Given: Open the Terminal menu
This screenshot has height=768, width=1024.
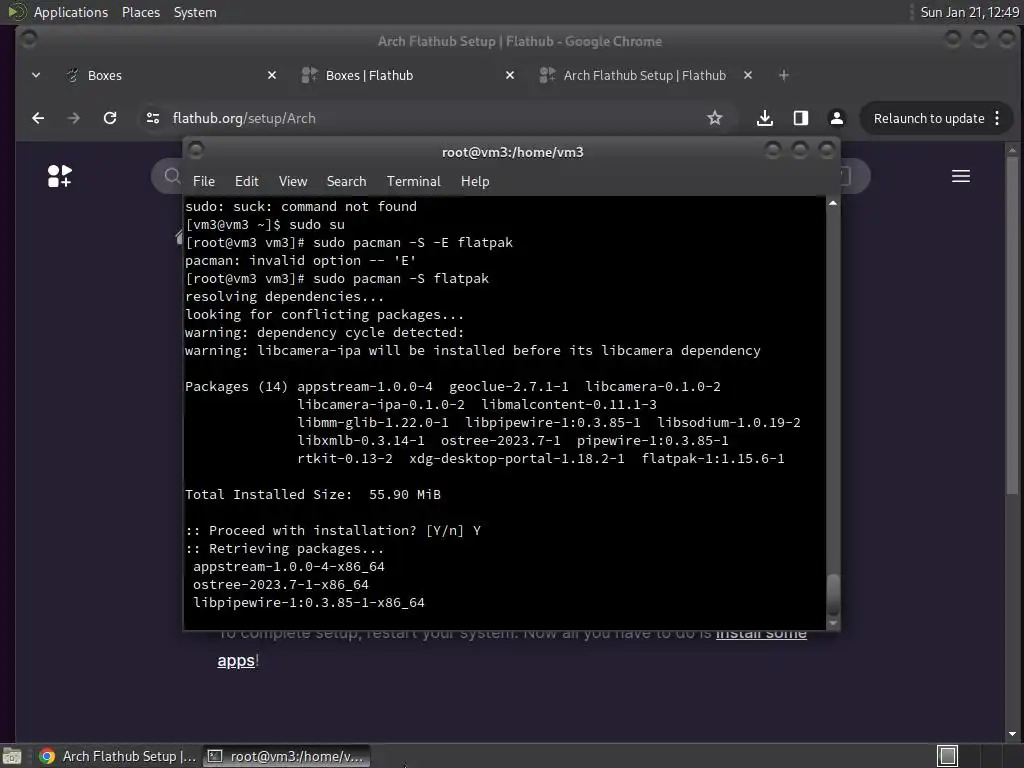Looking at the screenshot, I should [413, 181].
